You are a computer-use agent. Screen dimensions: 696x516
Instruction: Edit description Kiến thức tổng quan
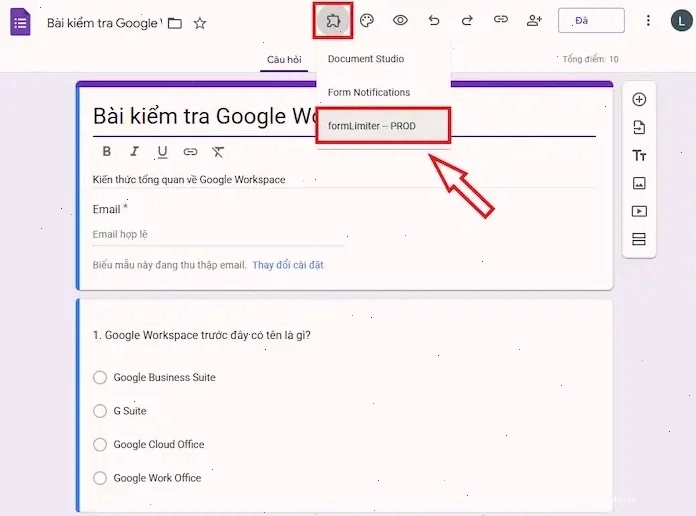pyautogui.click(x=344, y=179)
